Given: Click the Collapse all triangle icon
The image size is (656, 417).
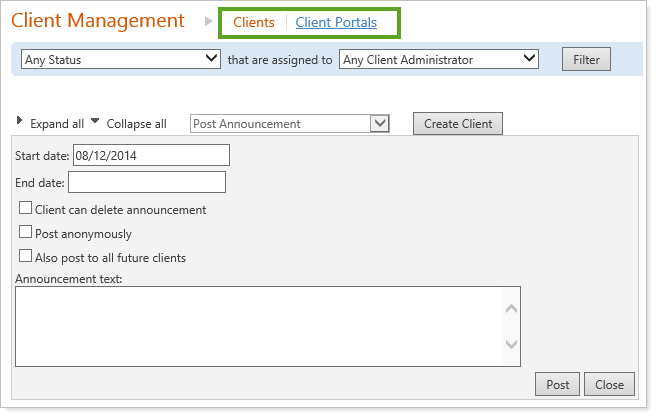Looking at the screenshot, I should click(95, 121).
